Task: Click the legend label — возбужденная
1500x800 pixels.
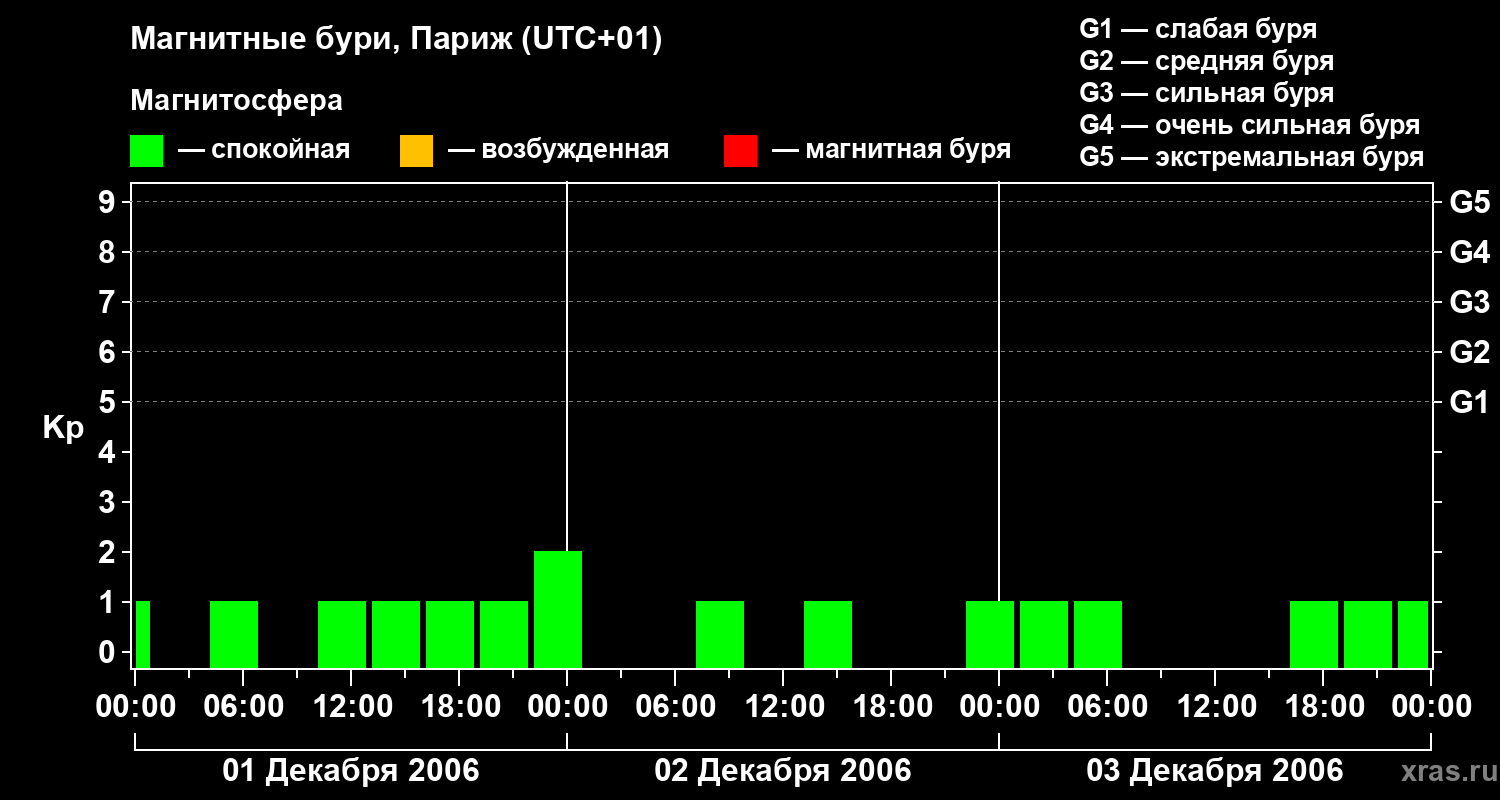Action: click(558, 150)
